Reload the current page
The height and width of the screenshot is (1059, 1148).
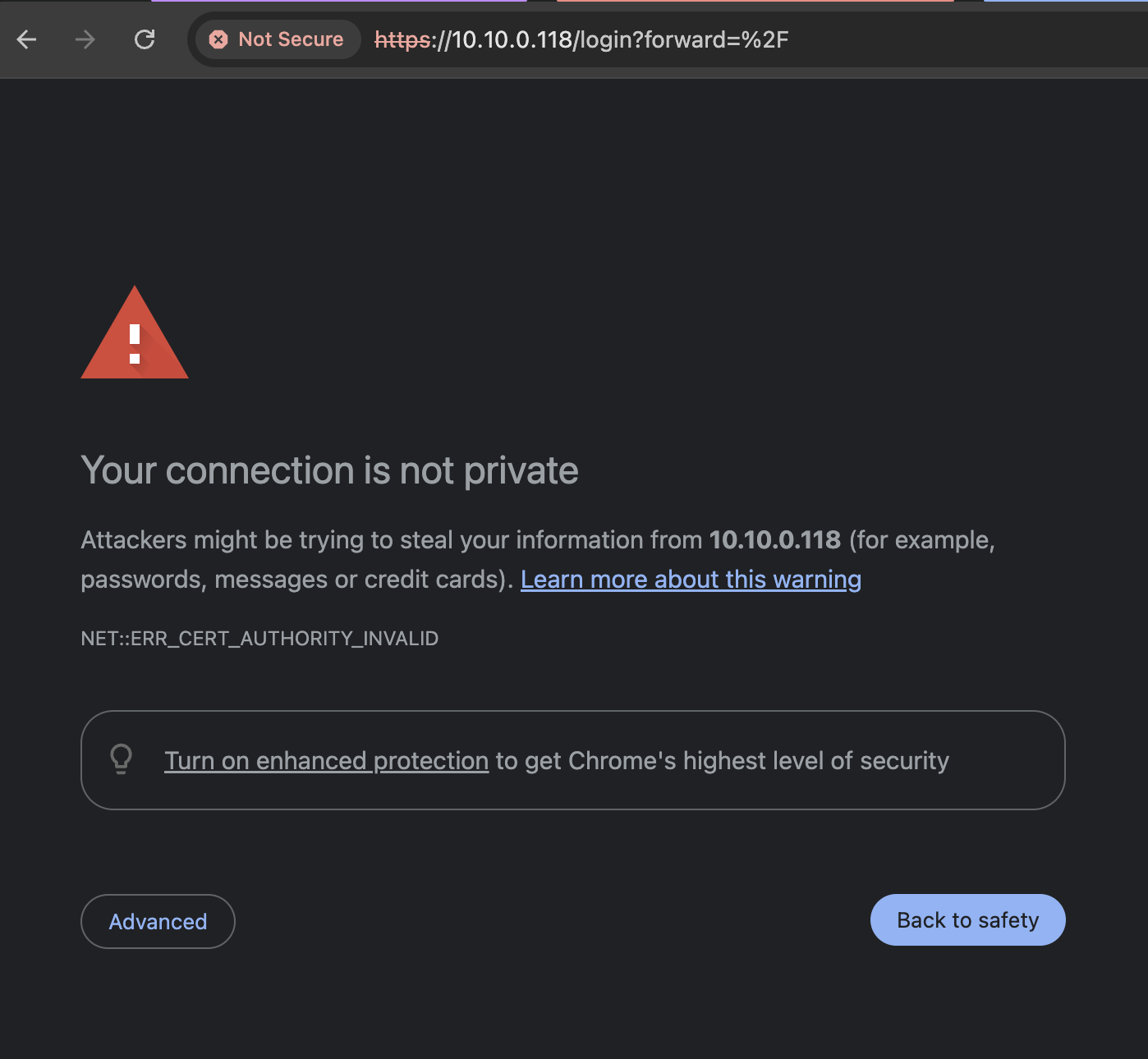[145, 39]
